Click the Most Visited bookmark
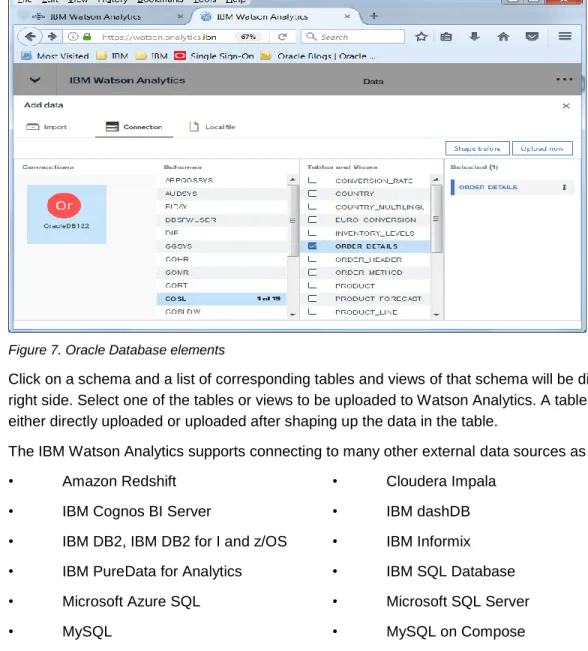Viewport: 588px width, 651px height. (x=55, y=56)
